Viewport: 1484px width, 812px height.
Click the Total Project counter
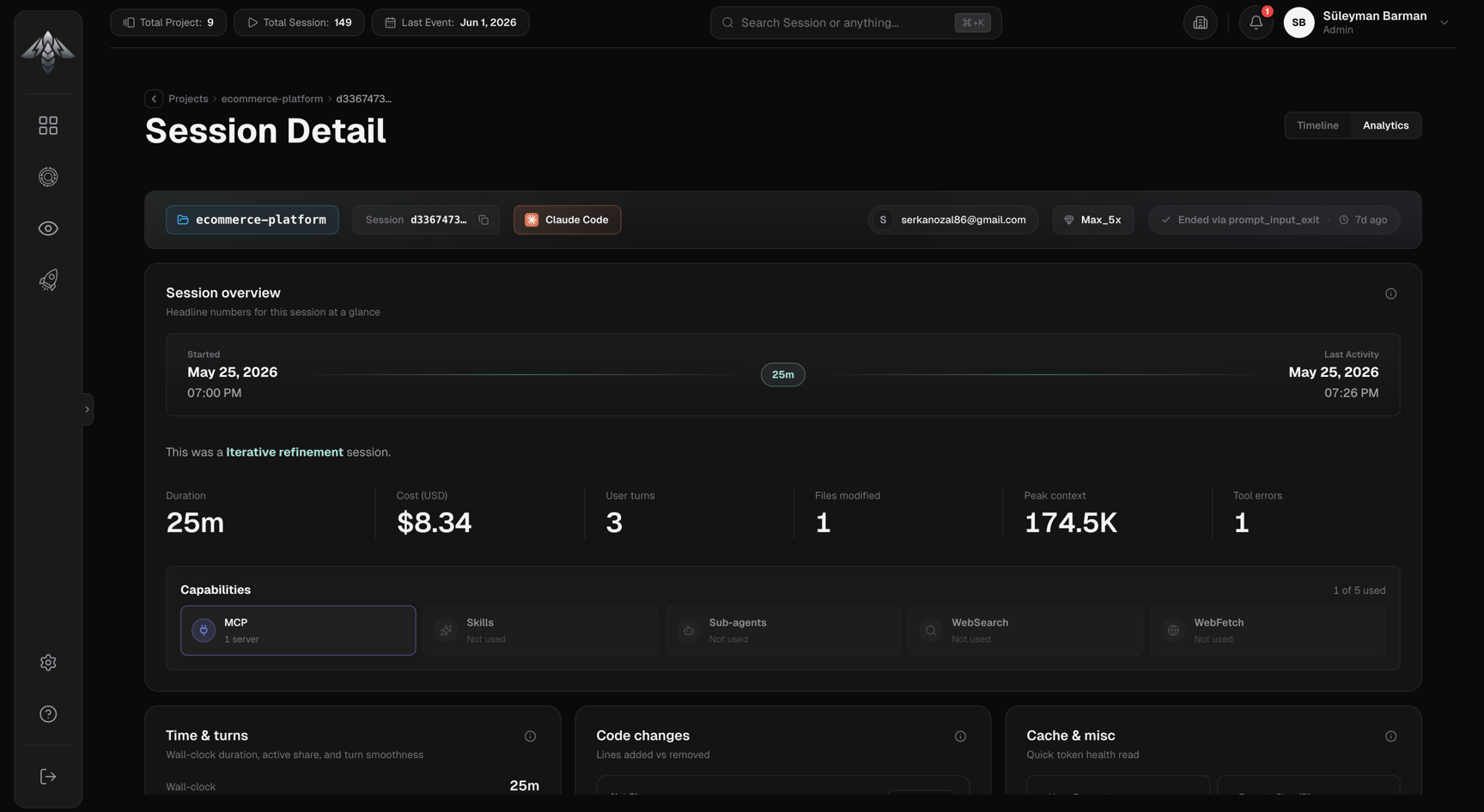pyautogui.click(x=168, y=22)
